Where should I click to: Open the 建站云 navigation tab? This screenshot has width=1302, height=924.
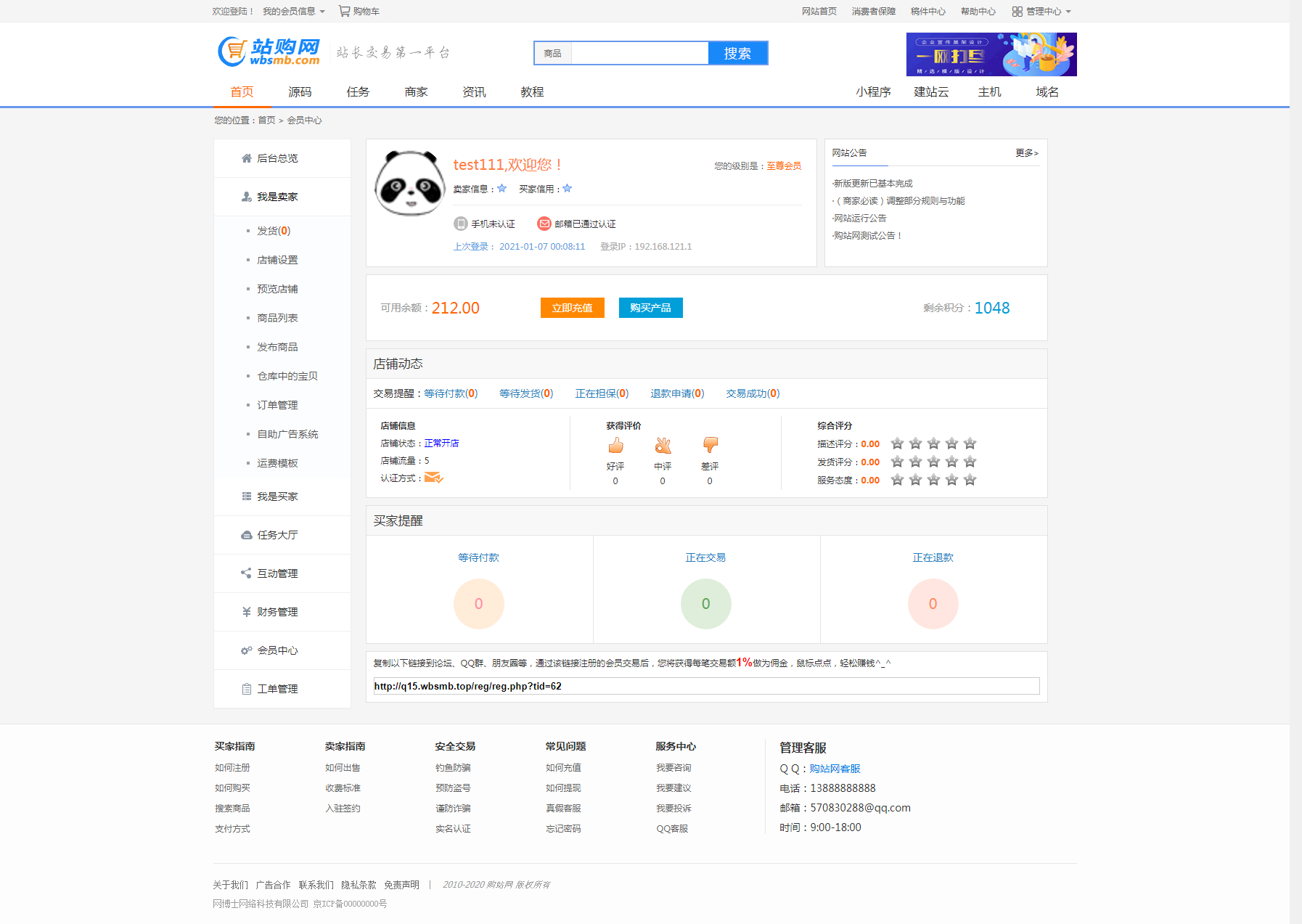coord(931,92)
